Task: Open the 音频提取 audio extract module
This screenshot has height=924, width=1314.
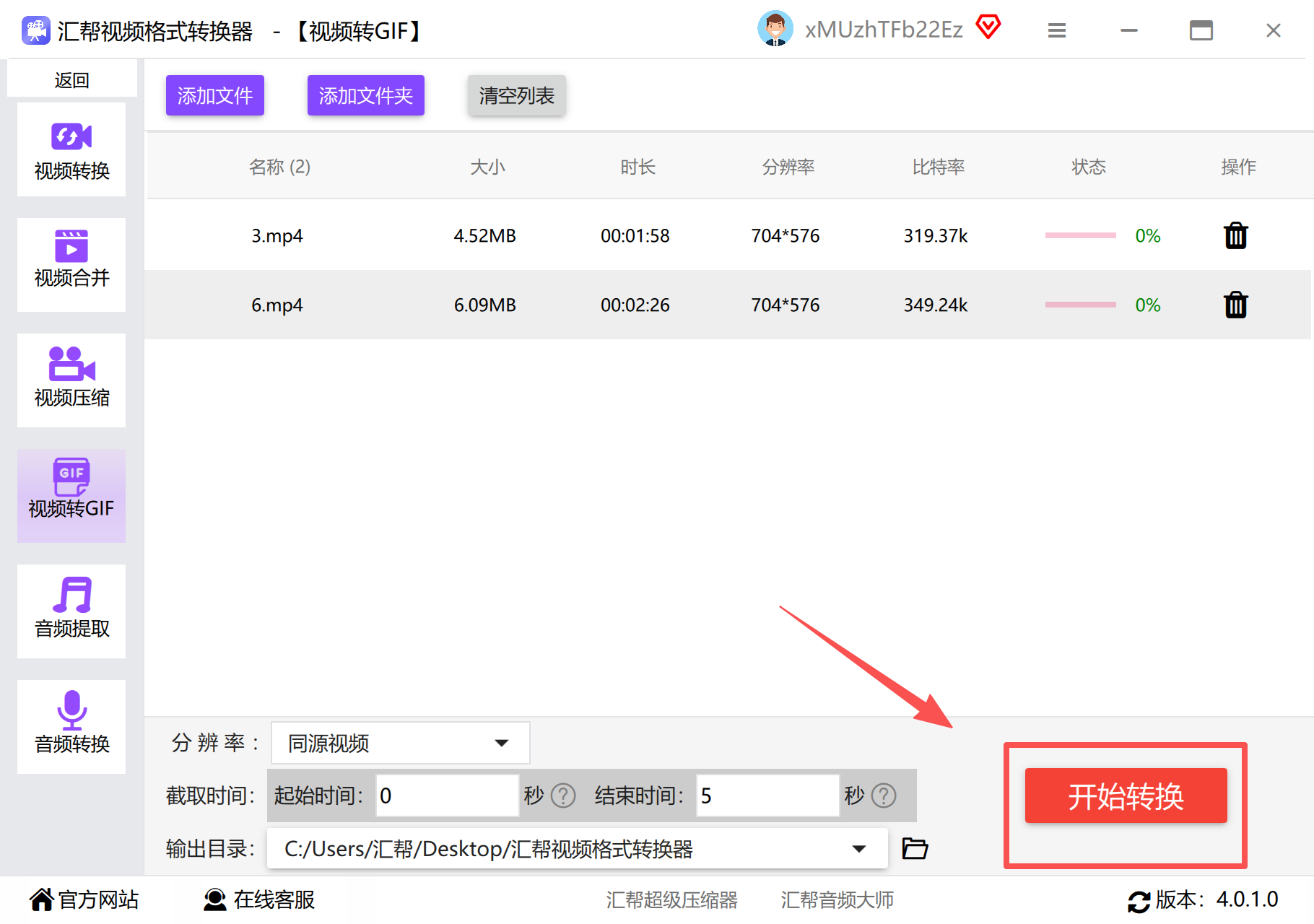Action: point(71,611)
